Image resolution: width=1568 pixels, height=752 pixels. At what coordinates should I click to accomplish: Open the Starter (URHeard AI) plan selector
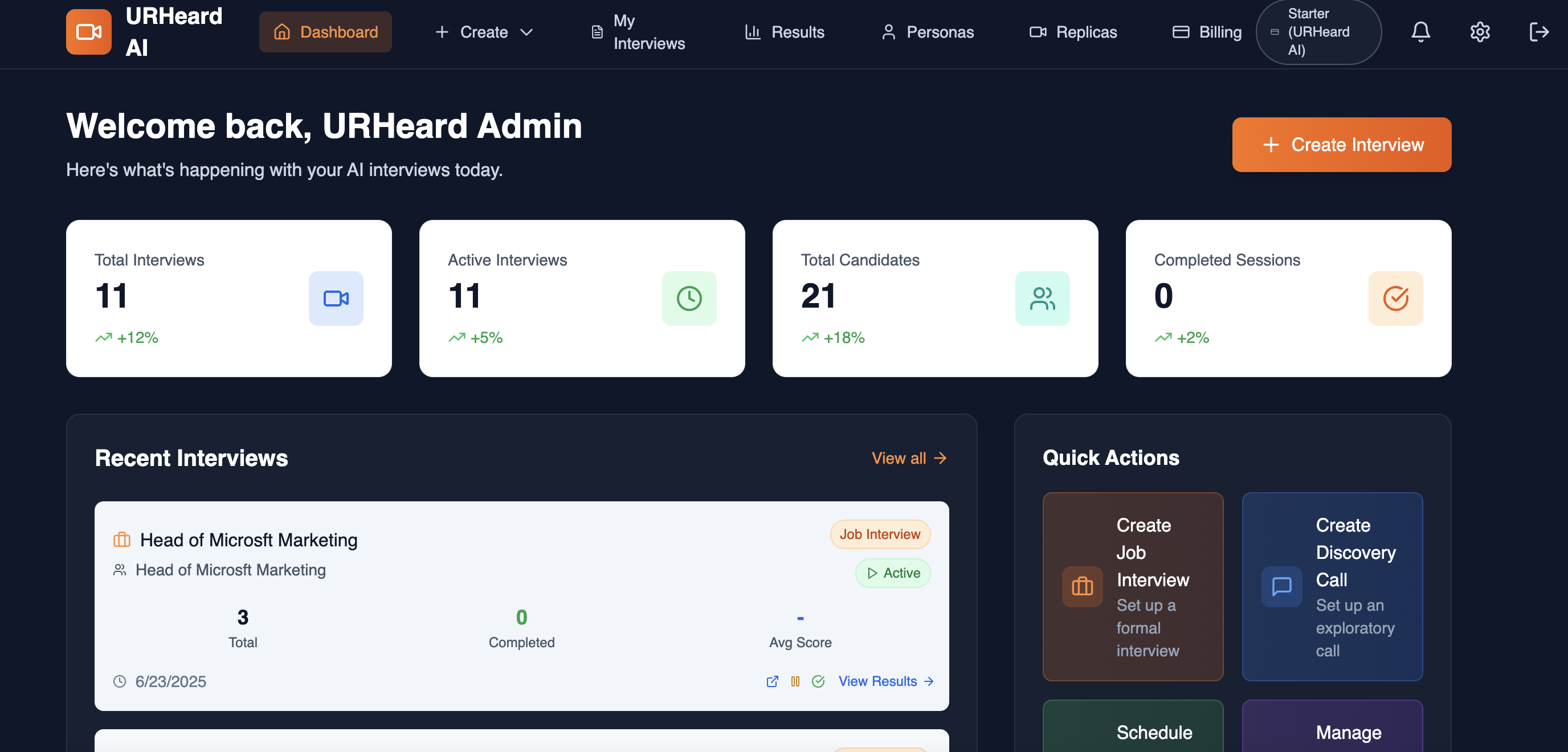pyautogui.click(x=1318, y=32)
